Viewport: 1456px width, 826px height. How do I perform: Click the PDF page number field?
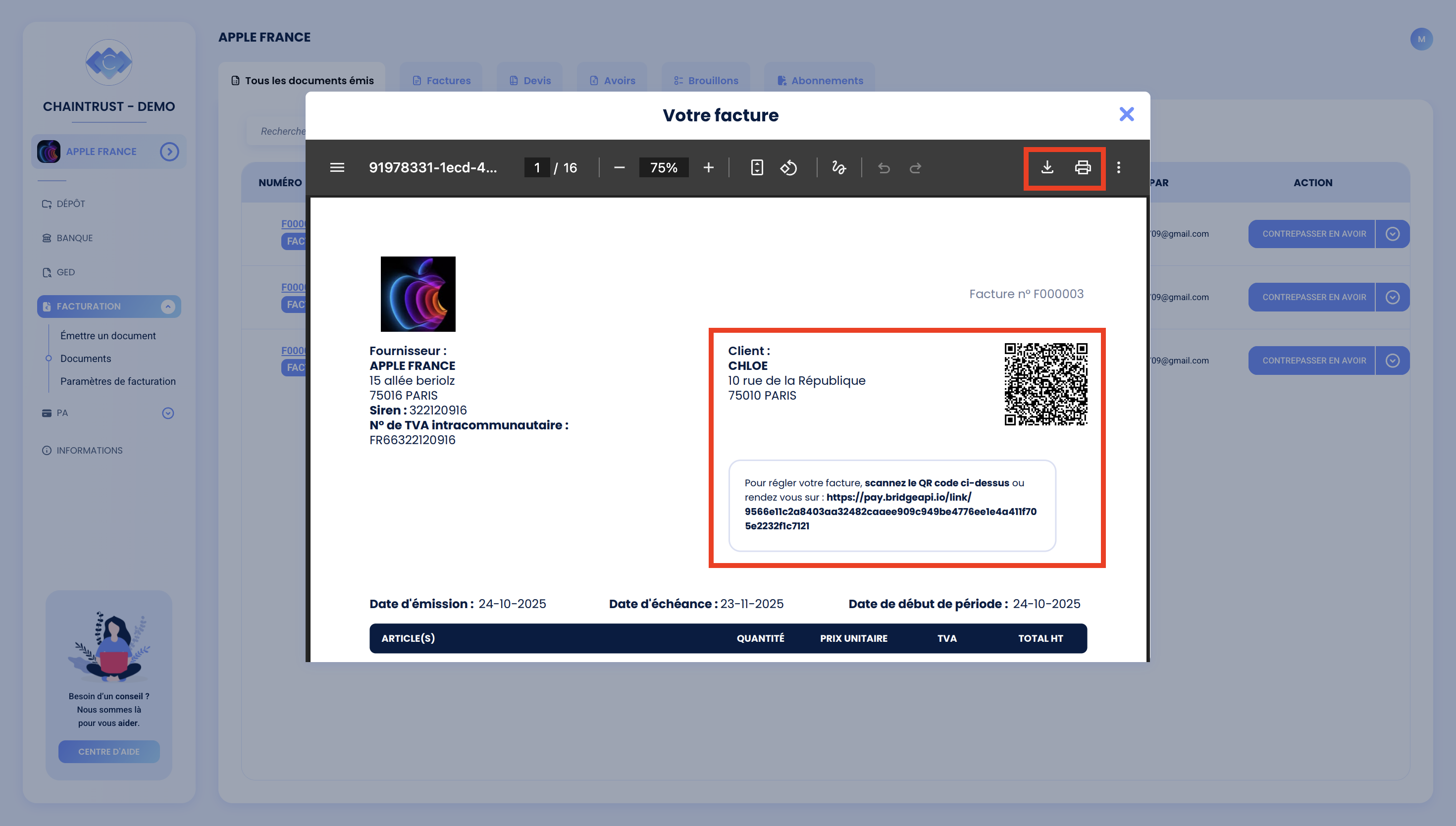coord(536,167)
